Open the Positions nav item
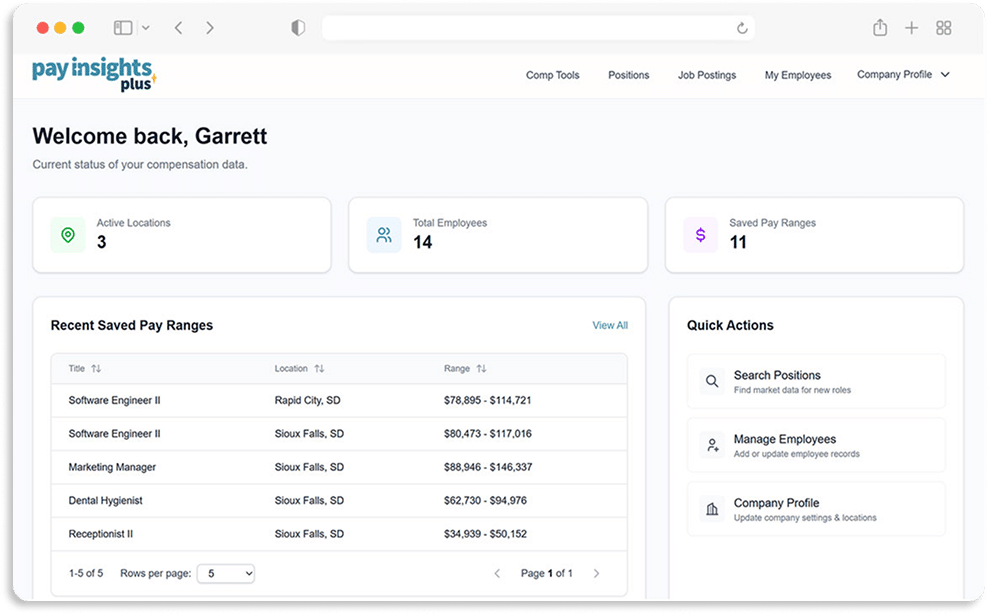988x614 pixels. click(628, 75)
